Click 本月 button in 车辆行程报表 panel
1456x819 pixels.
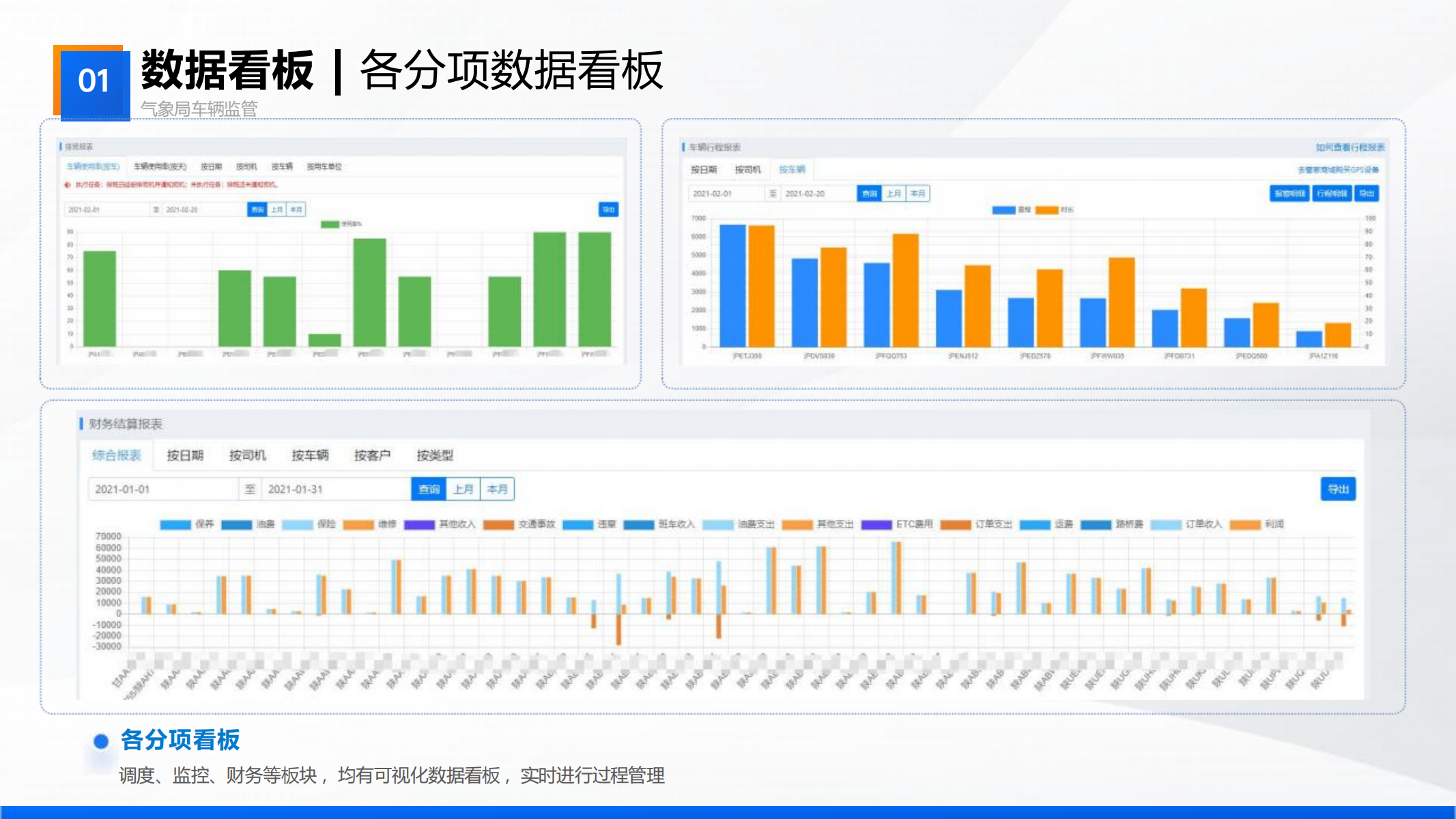click(917, 194)
